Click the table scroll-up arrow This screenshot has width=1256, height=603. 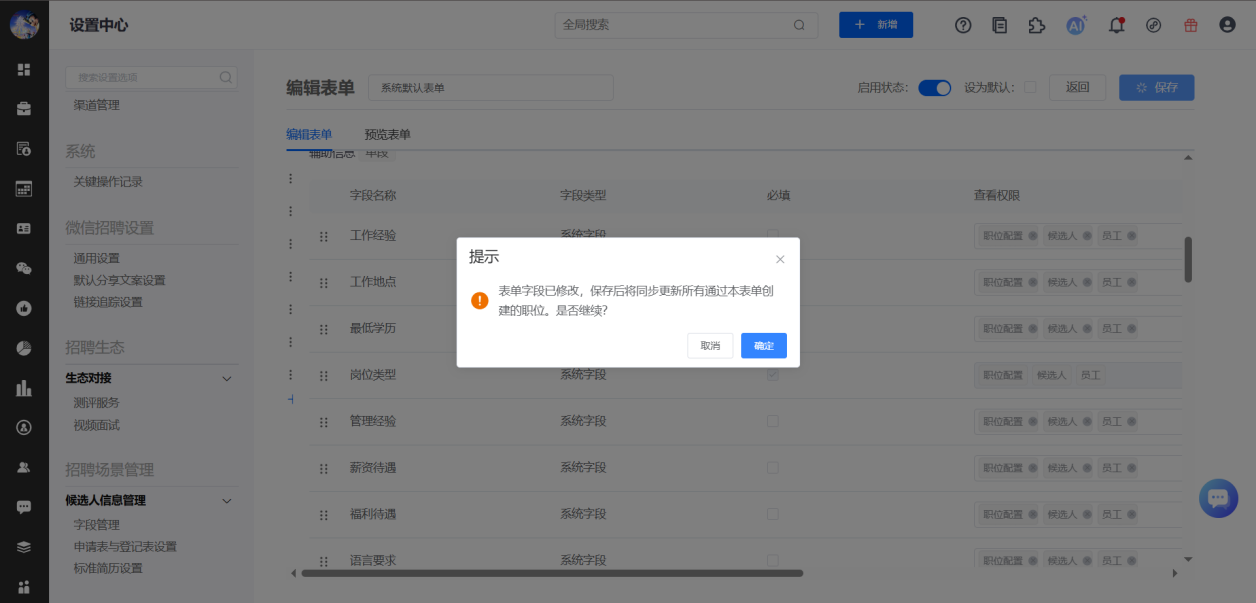point(1188,158)
